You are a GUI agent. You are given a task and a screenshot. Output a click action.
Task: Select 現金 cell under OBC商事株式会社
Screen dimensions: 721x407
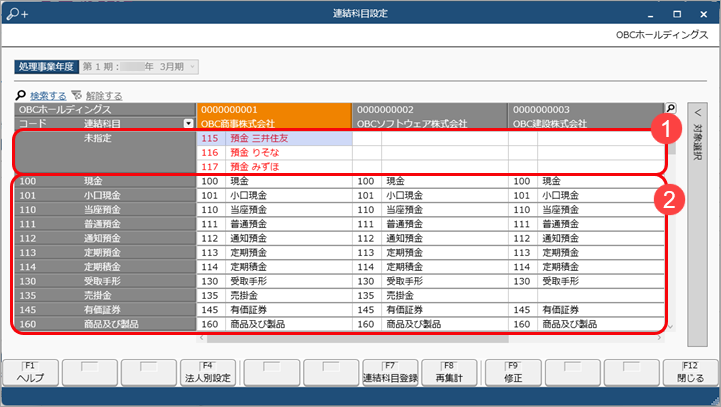point(289,181)
